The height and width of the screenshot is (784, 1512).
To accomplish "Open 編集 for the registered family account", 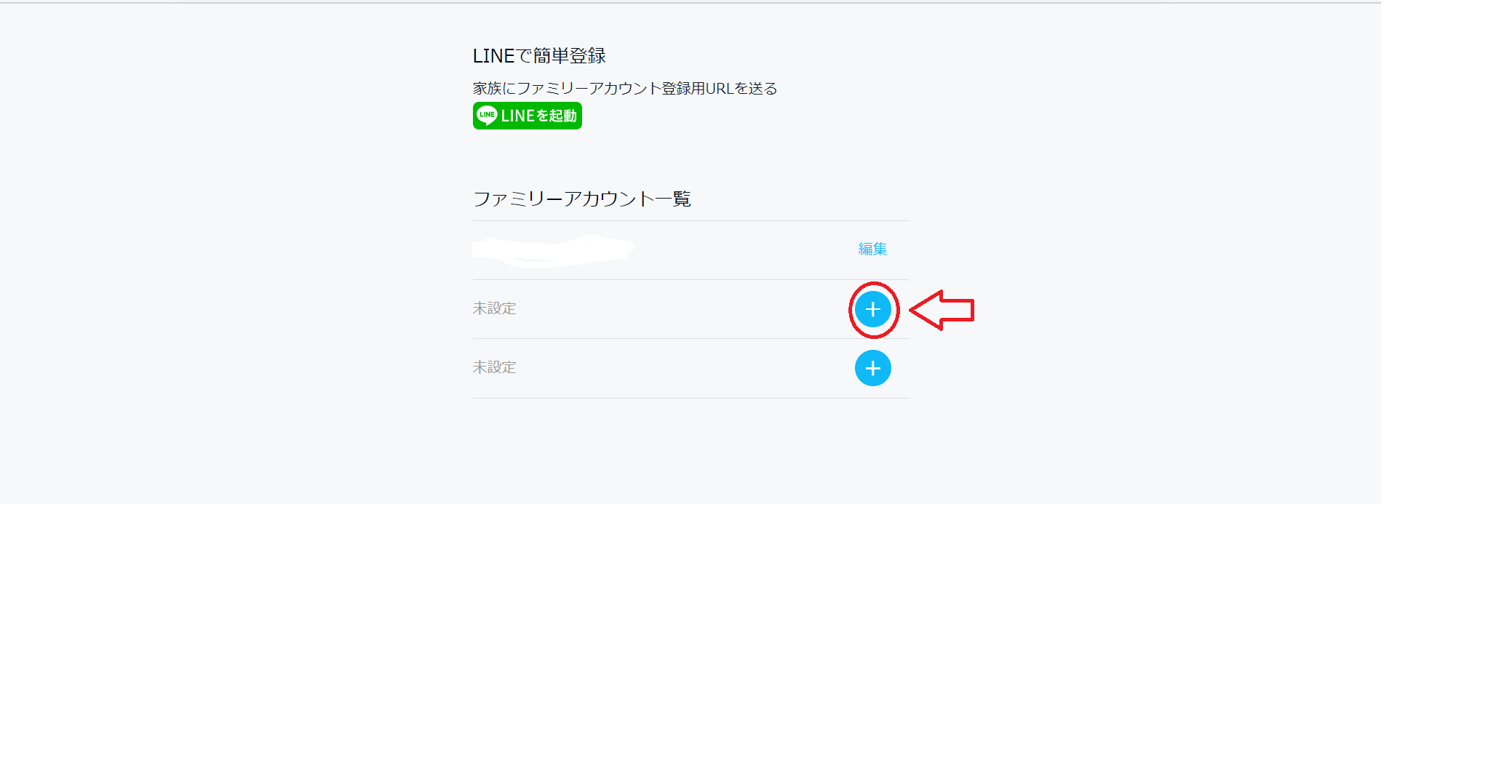I will click(872, 249).
